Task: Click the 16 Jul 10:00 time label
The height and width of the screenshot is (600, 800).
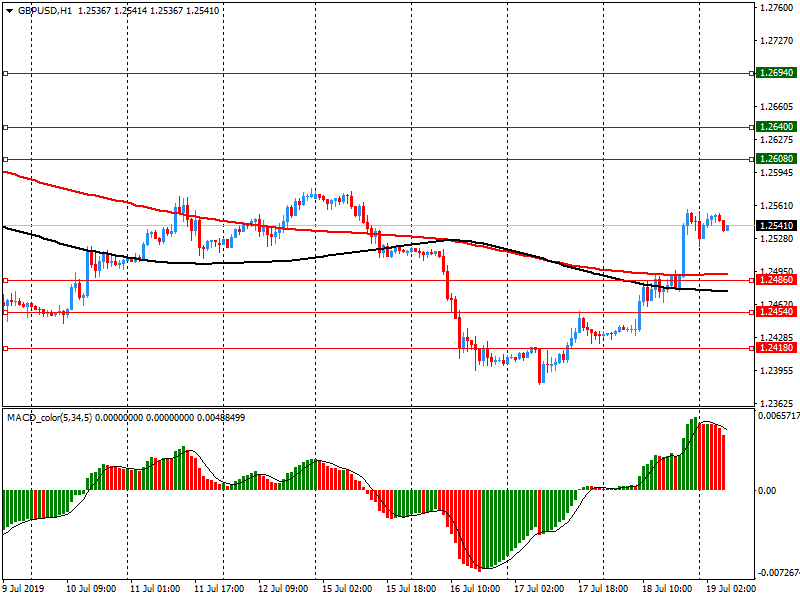Action: 475,589
